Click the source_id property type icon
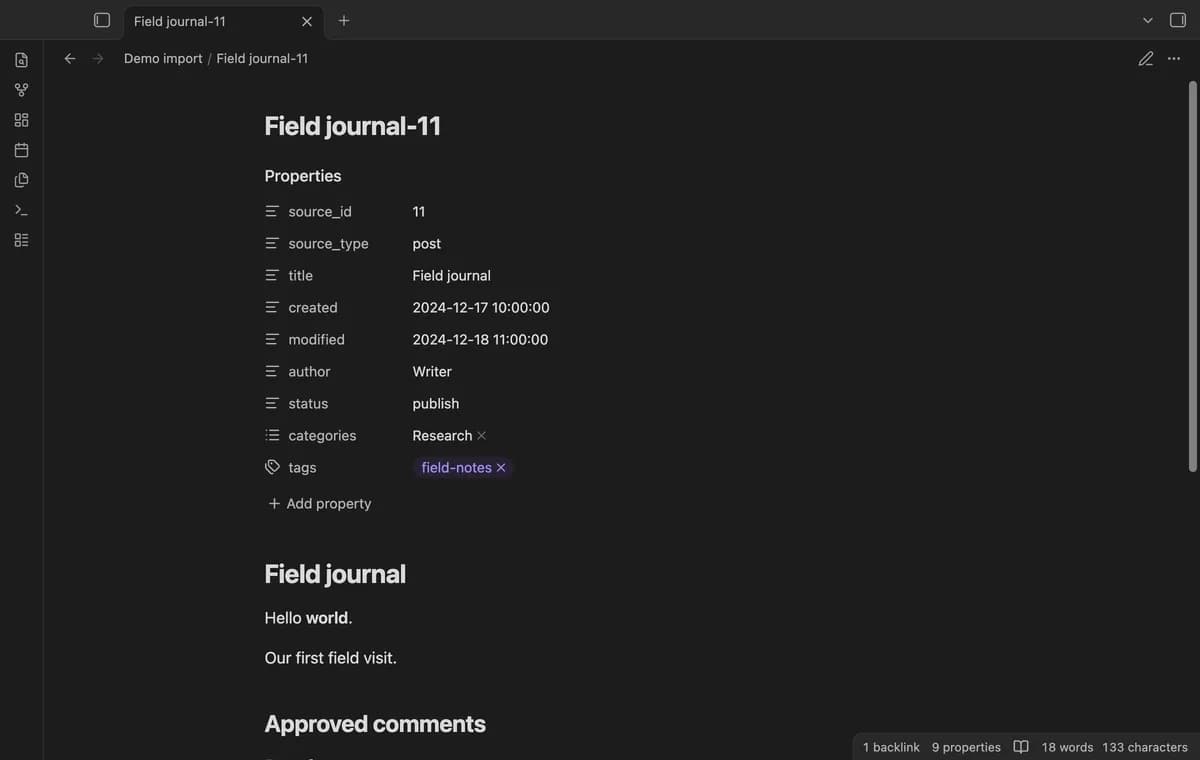Screen dimensions: 1200x760 [x=272, y=212]
